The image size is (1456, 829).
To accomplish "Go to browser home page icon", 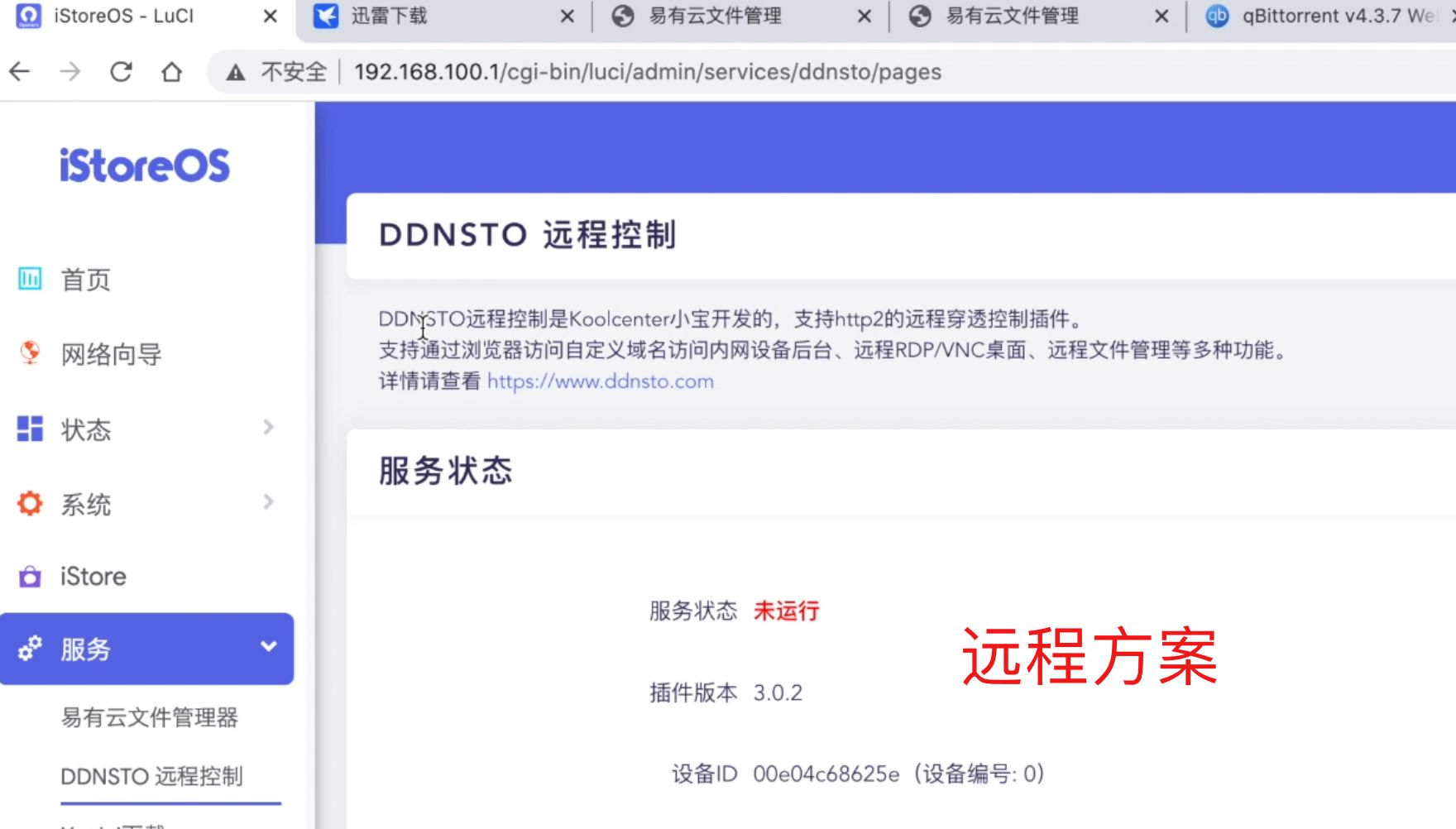I will click(171, 72).
